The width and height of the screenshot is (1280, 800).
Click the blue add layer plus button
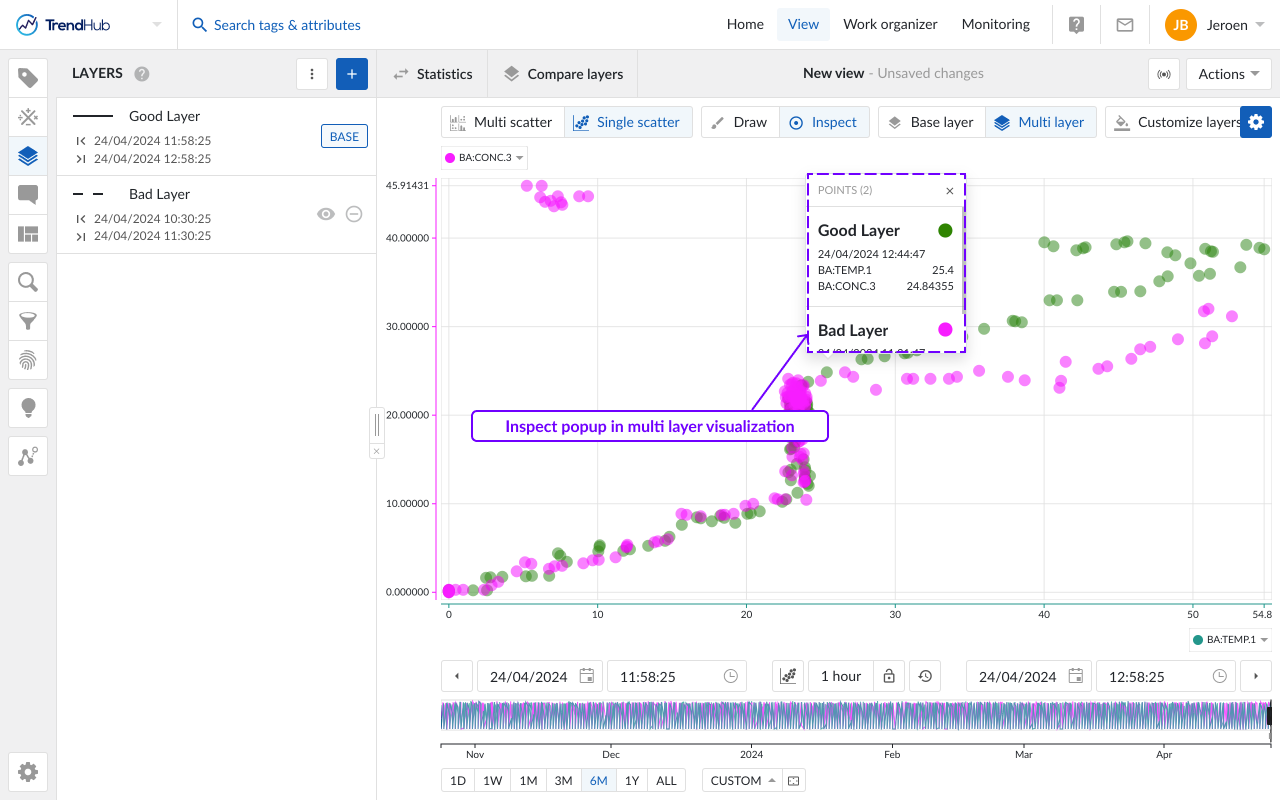[352, 74]
